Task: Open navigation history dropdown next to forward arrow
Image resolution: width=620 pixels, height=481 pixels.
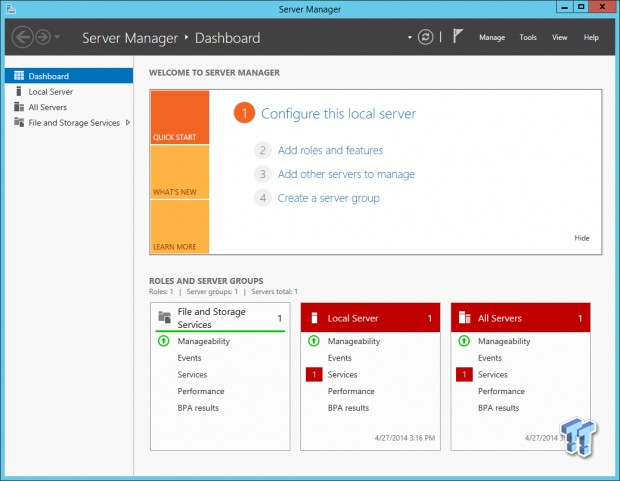Action: (x=57, y=37)
